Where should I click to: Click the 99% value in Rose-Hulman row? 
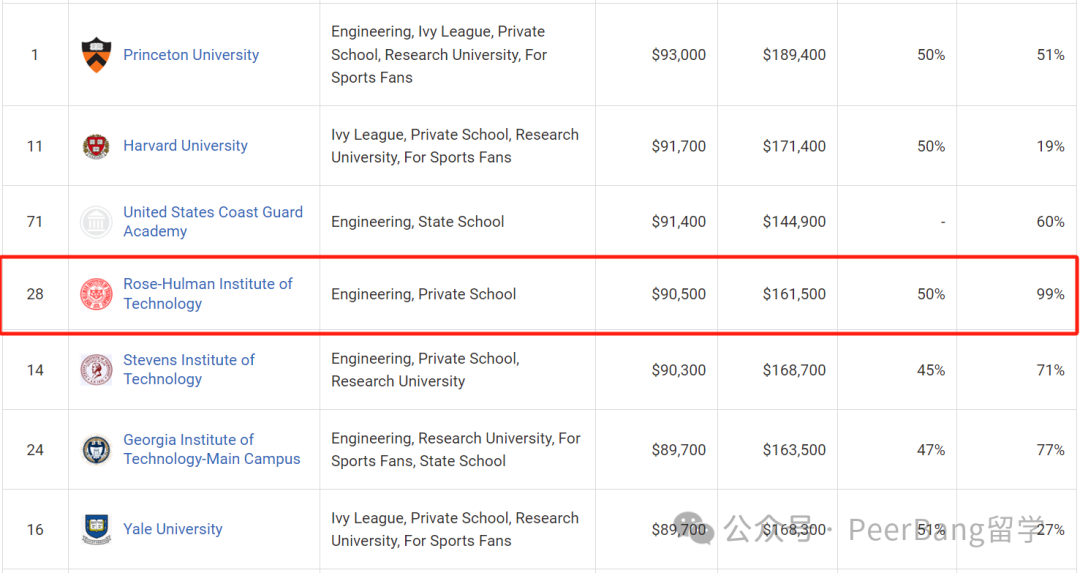pyautogui.click(x=1050, y=294)
